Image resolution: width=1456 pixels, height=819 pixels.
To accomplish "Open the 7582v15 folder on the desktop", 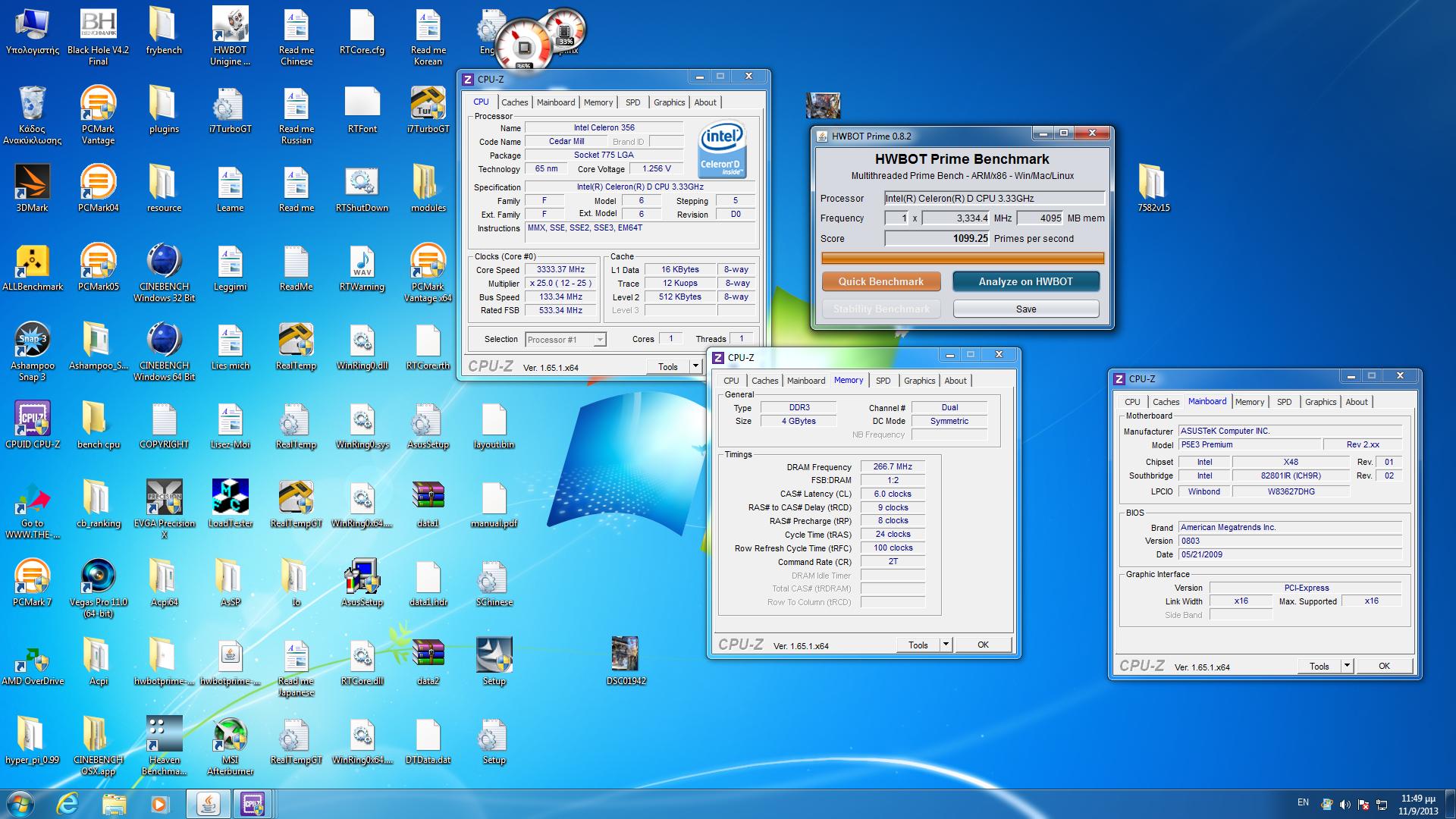I will pyautogui.click(x=1153, y=188).
